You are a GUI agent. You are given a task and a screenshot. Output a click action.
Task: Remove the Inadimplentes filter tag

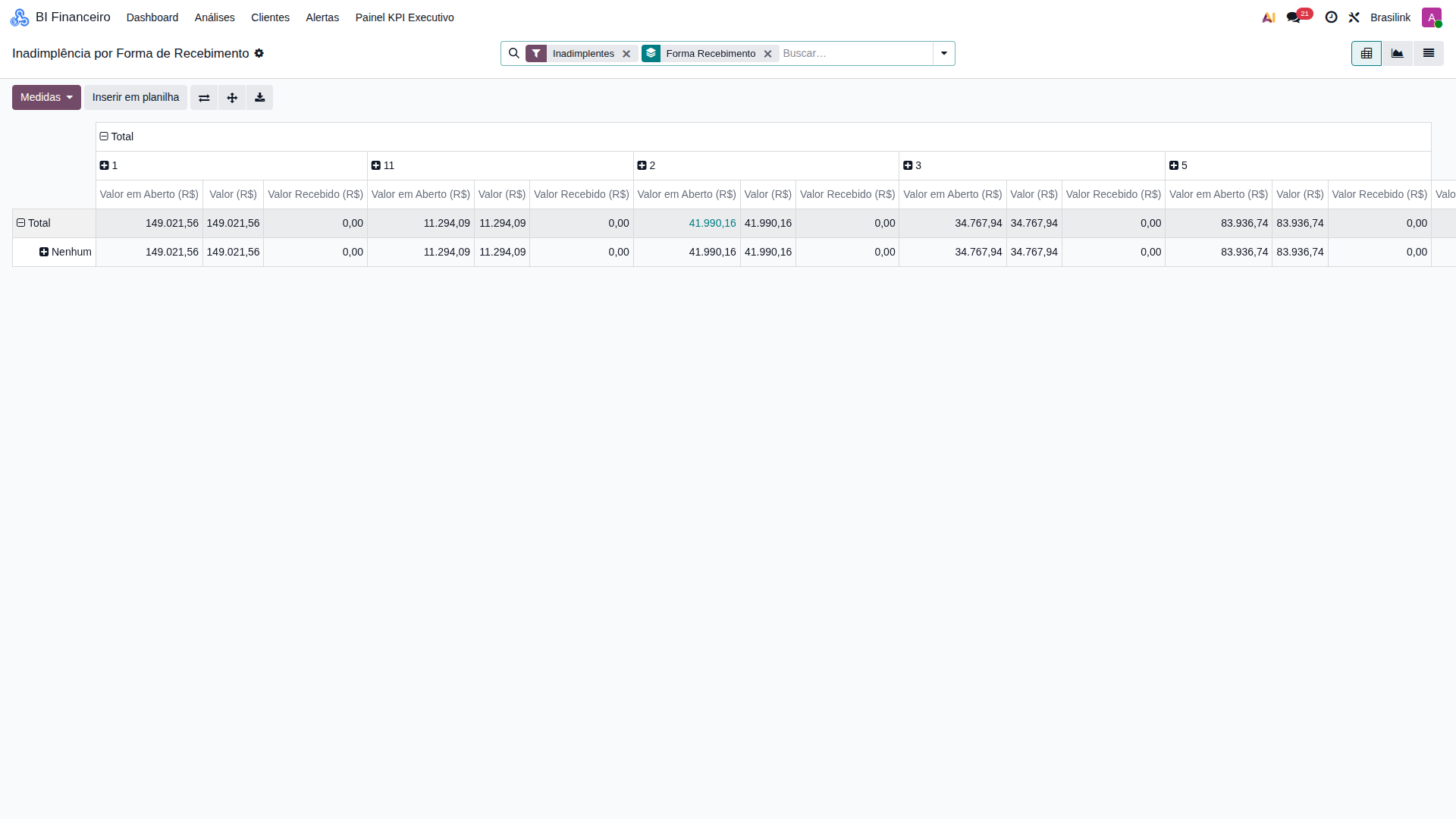coord(626,54)
